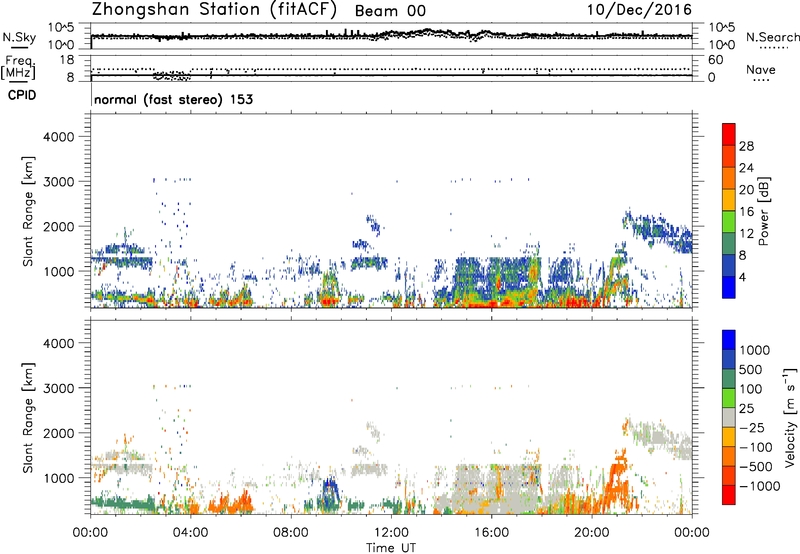Screen dimensions: 800x554
Task: Click the gray -25 to 25 Velocity segment
Action: coord(729,417)
